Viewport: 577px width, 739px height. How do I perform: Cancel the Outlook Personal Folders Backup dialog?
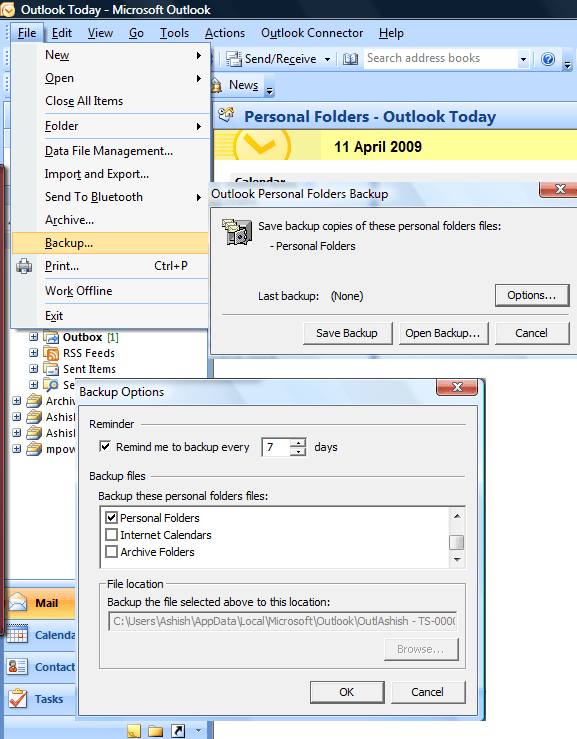pos(532,333)
